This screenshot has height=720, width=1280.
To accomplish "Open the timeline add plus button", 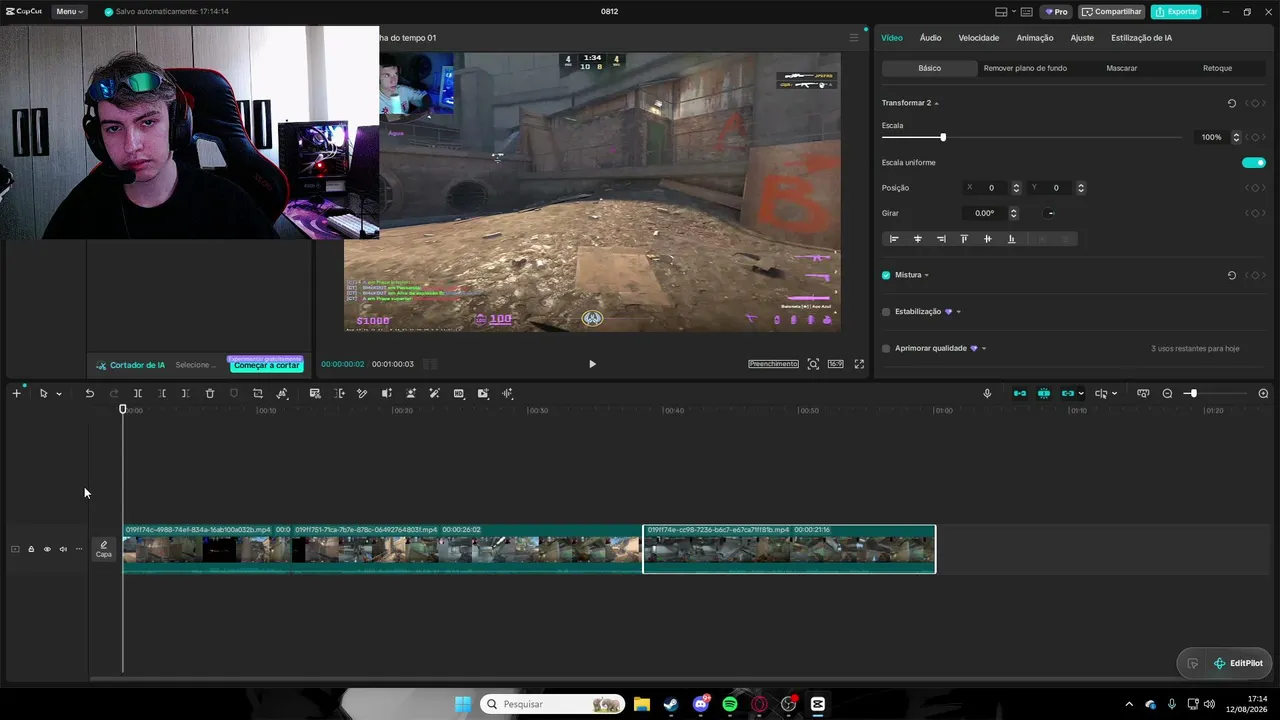I will tap(16, 394).
